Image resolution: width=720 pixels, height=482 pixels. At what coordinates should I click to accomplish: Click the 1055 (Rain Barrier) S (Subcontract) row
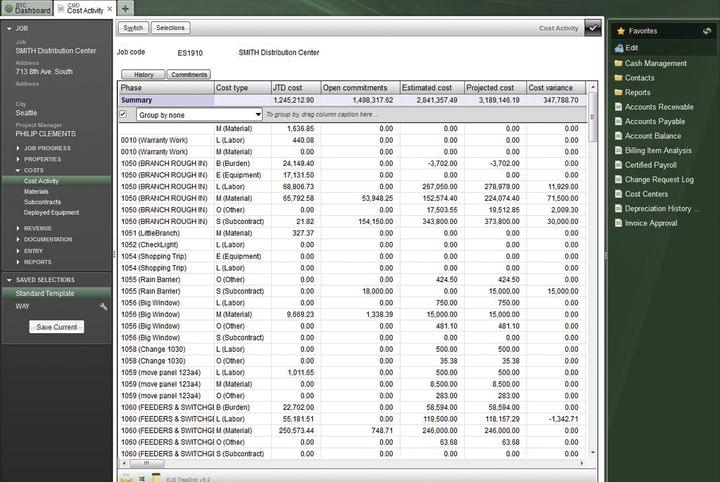pyautogui.click(x=352, y=291)
